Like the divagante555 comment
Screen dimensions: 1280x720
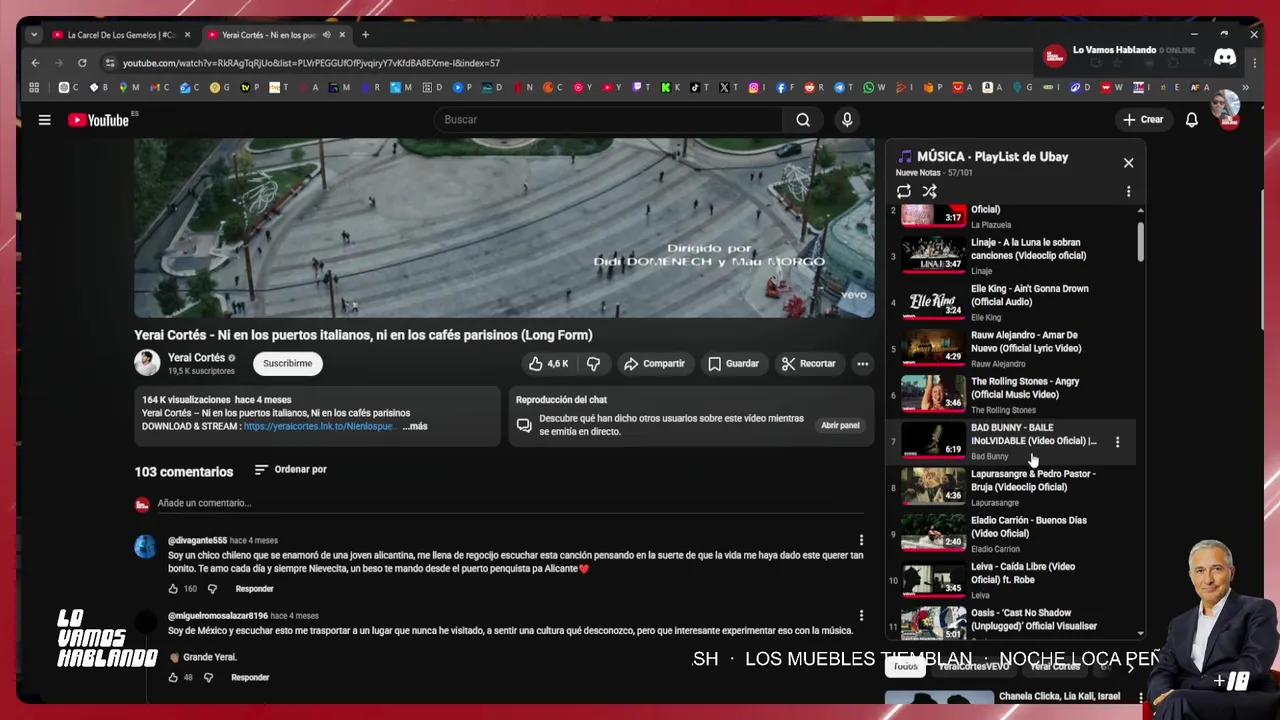173,589
